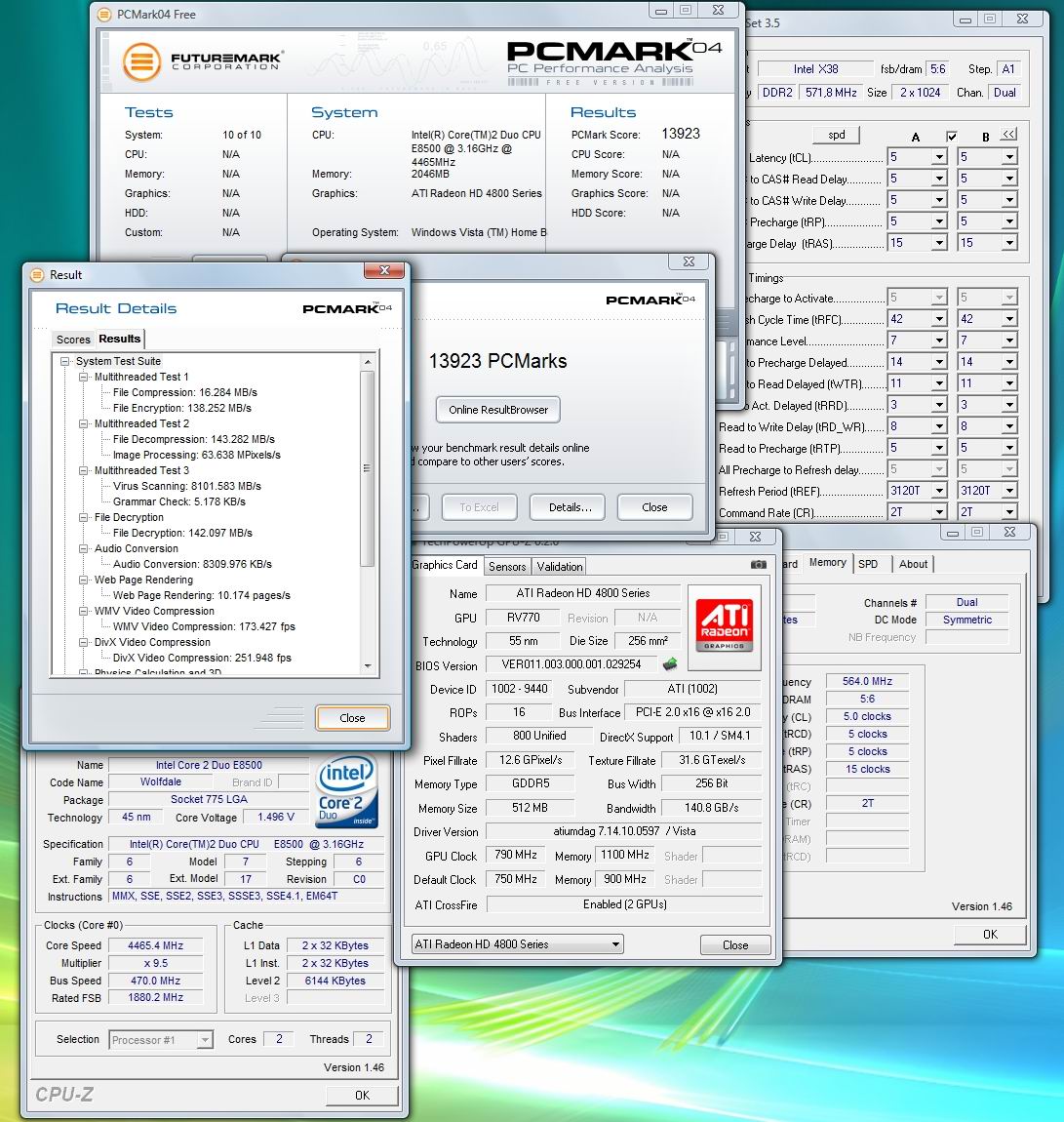This screenshot has width=1064, height=1122.
Task: Click the disabled To Excel button
Action: (479, 507)
